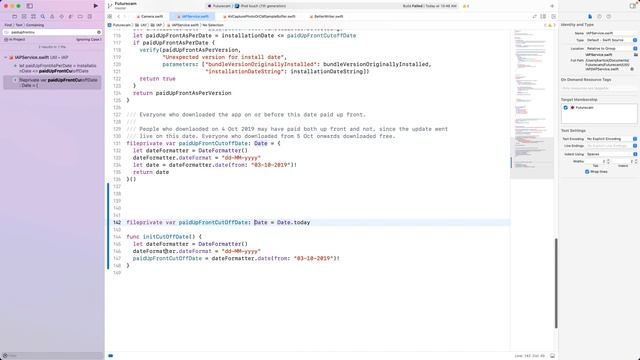Open the Text Encoding dropdown
This screenshot has height=360, width=640.
pos(611,139)
